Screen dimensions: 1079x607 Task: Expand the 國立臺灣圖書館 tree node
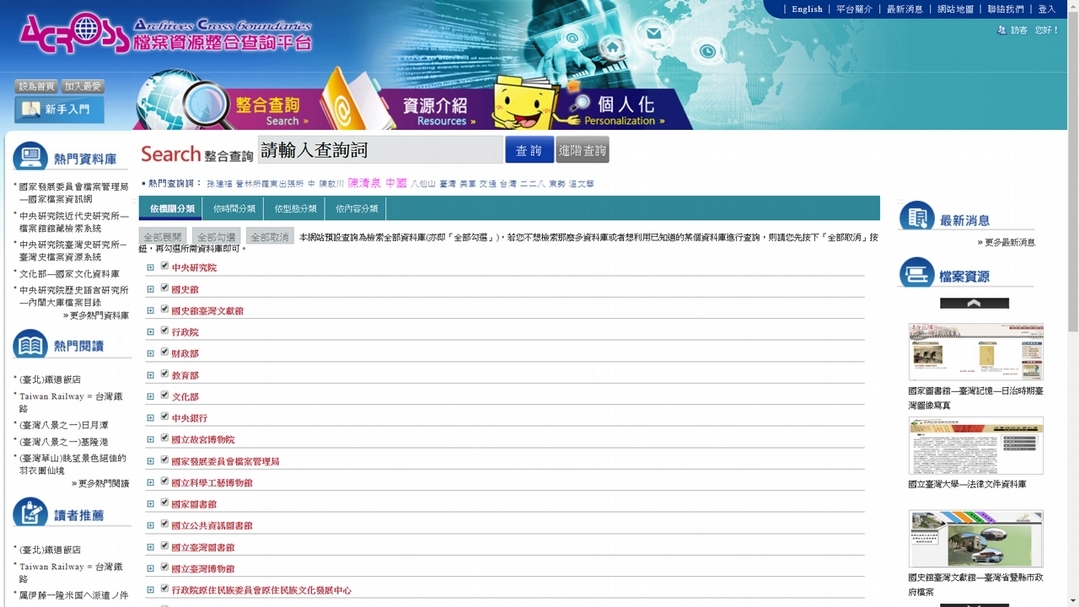click(150, 547)
